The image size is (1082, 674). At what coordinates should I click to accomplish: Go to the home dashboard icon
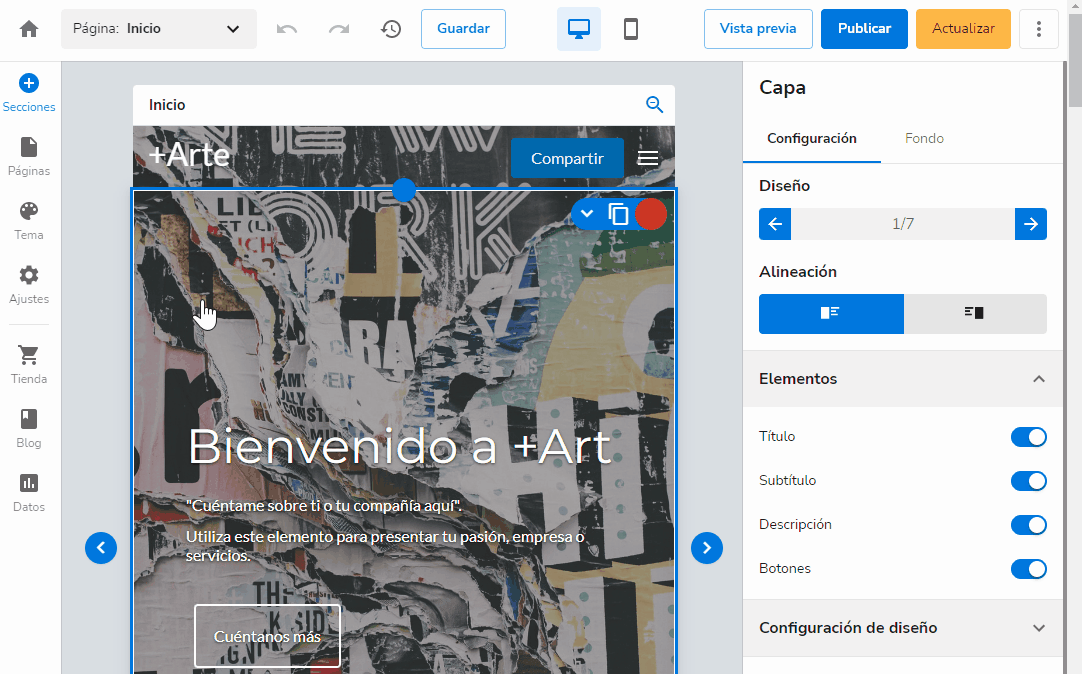point(29,29)
